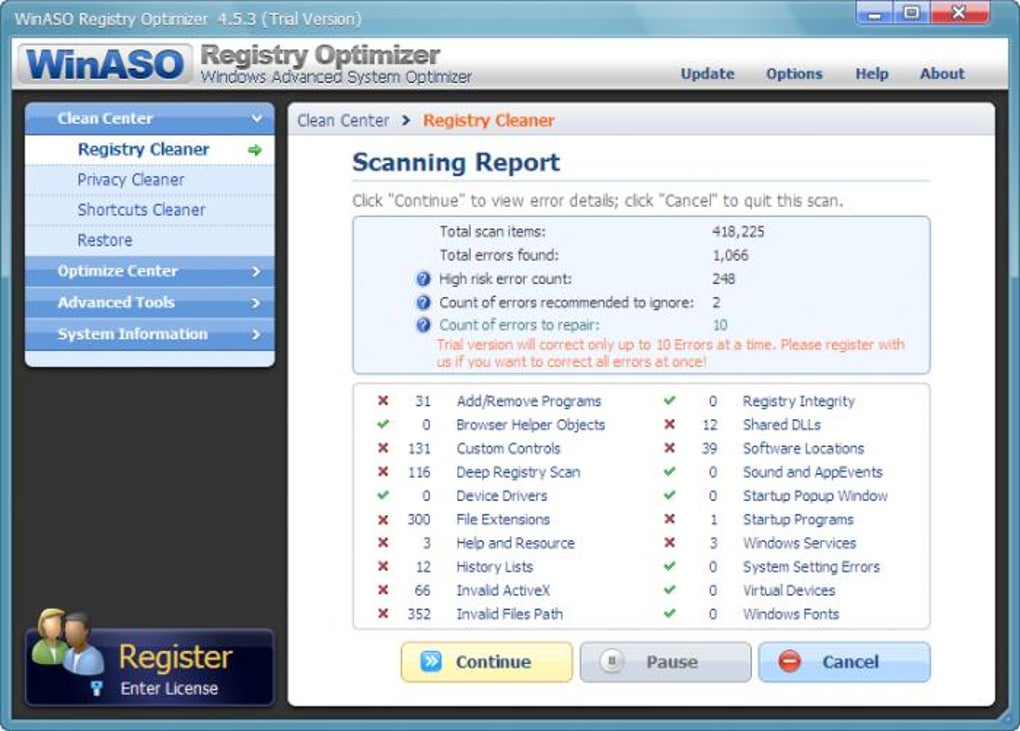
Task: Collapse the Clean Center section
Action: [150, 118]
